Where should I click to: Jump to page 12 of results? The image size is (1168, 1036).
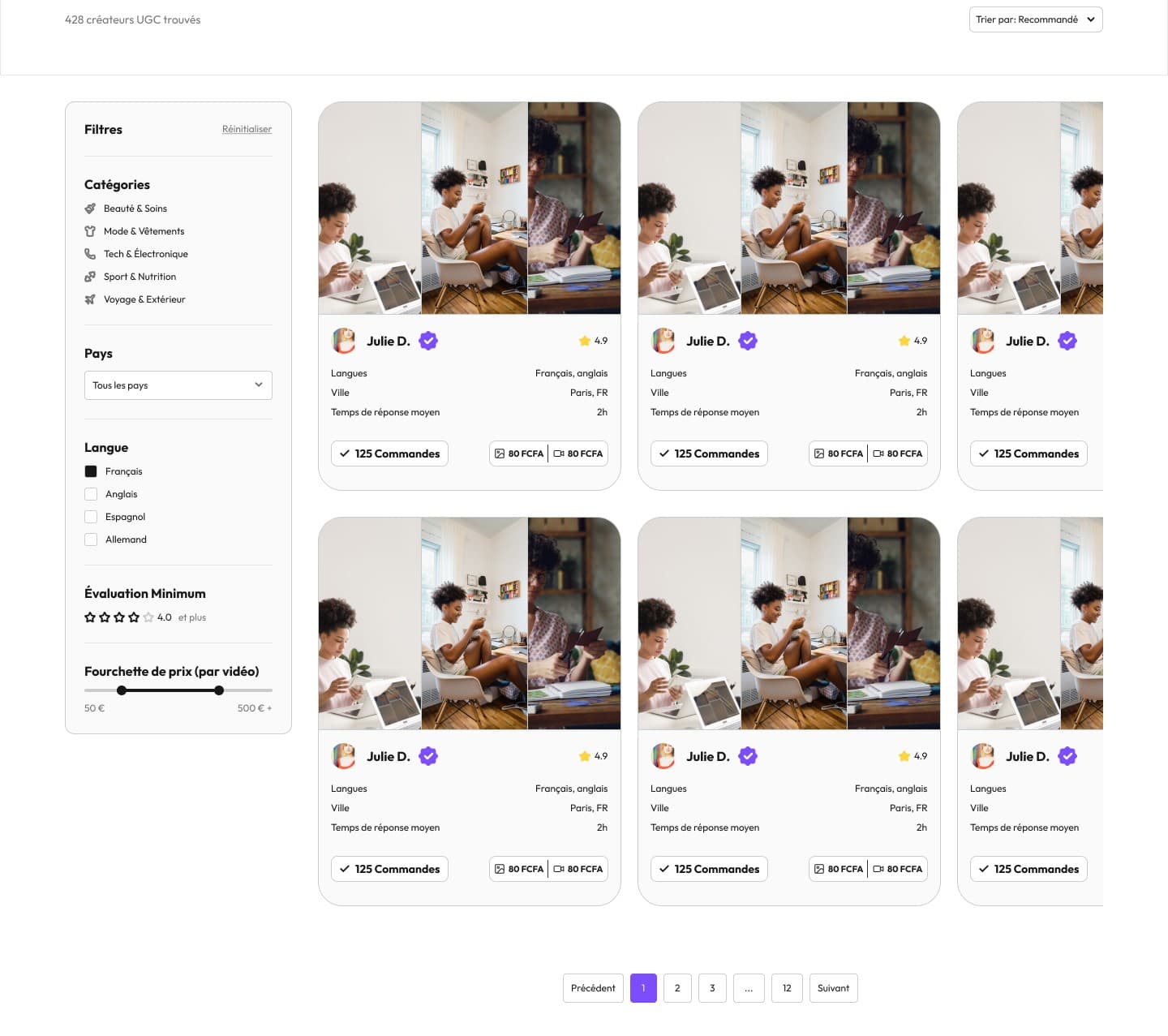[x=787, y=988]
